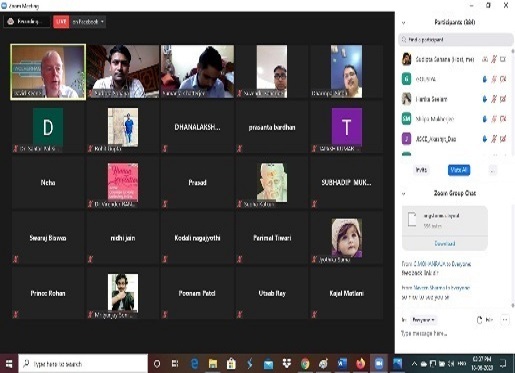Screen dimensions: 515x373
Task: Toggle video icon for Harika Seelam
Action: (x=503, y=99)
